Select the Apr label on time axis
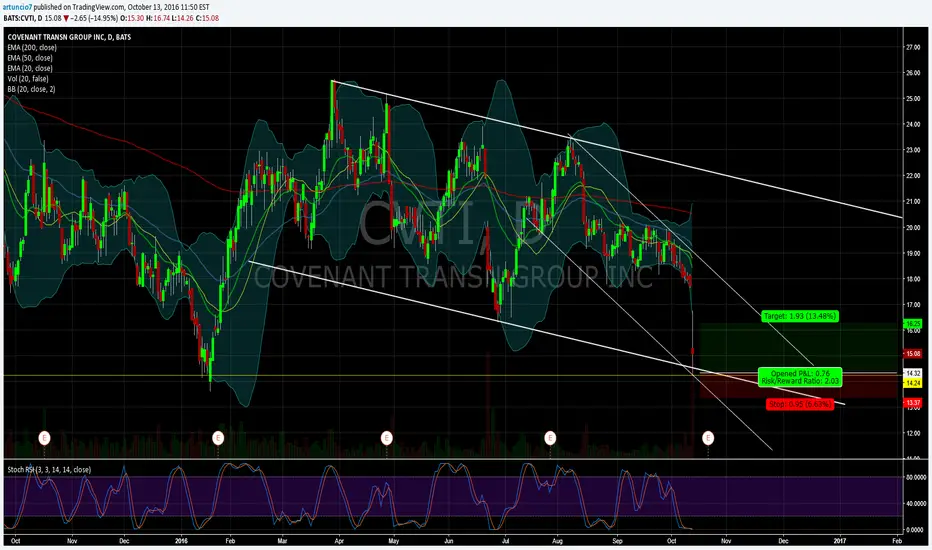The image size is (932, 550). 339,541
